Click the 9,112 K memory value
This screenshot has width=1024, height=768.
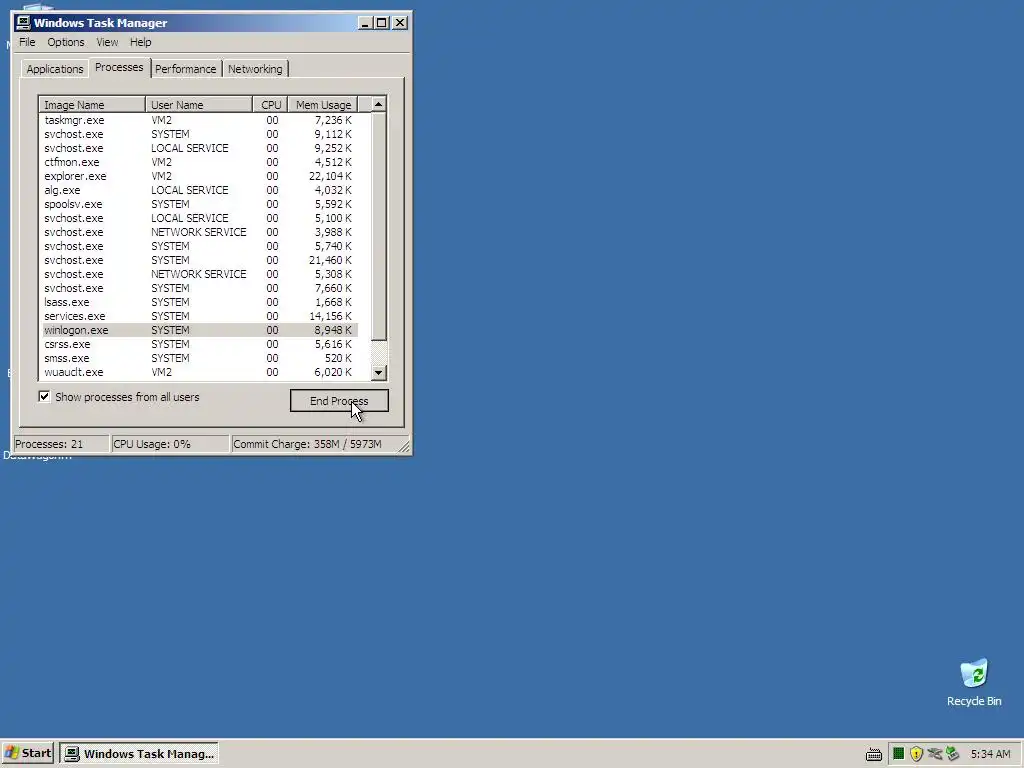[x=333, y=134]
